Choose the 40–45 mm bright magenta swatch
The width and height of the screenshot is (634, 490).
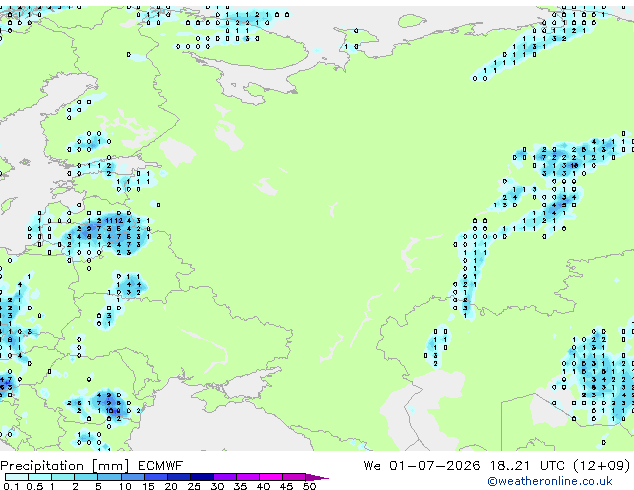pos(271,477)
